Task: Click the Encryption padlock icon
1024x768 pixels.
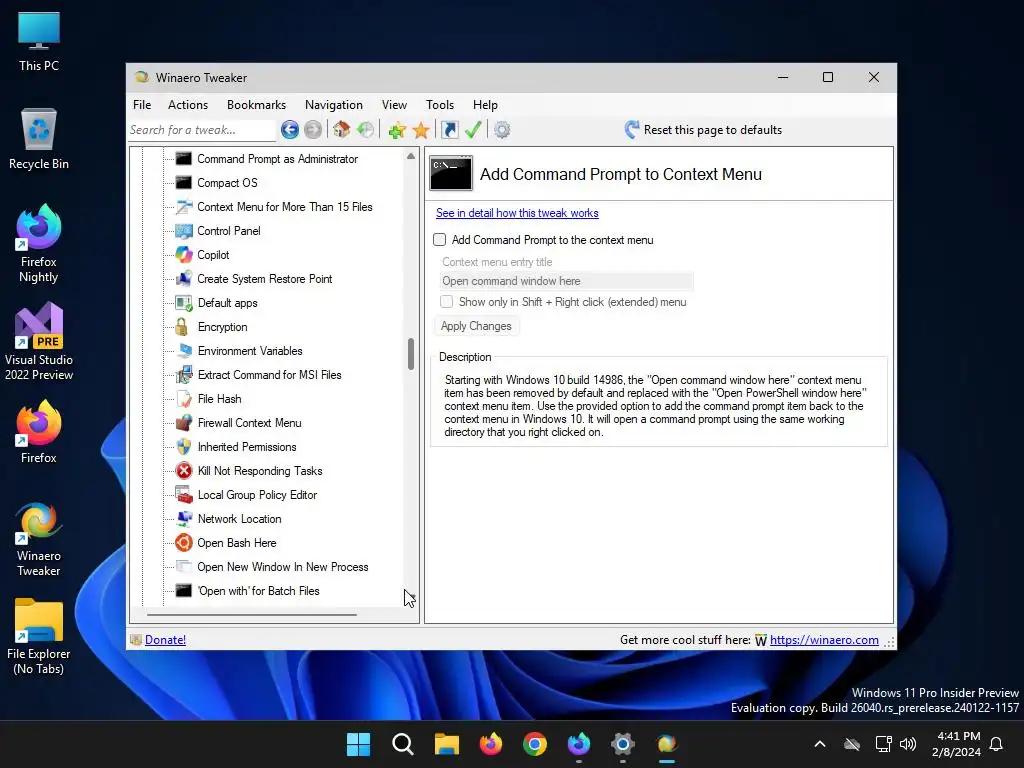Action: (182, 327)
